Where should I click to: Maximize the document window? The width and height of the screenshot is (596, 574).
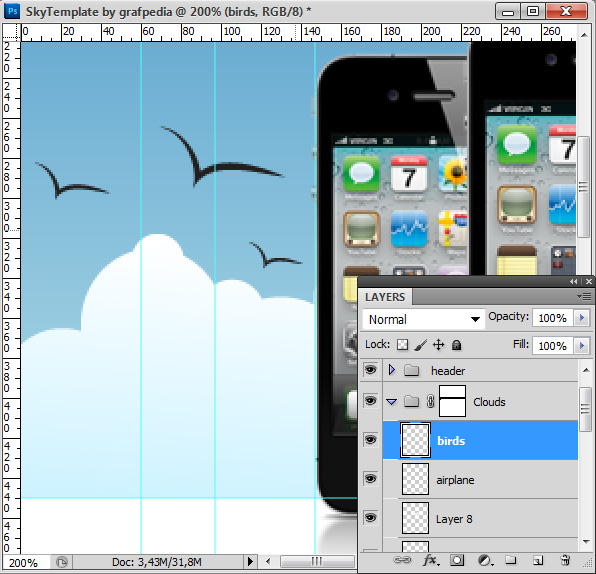[x=533, y=11]
